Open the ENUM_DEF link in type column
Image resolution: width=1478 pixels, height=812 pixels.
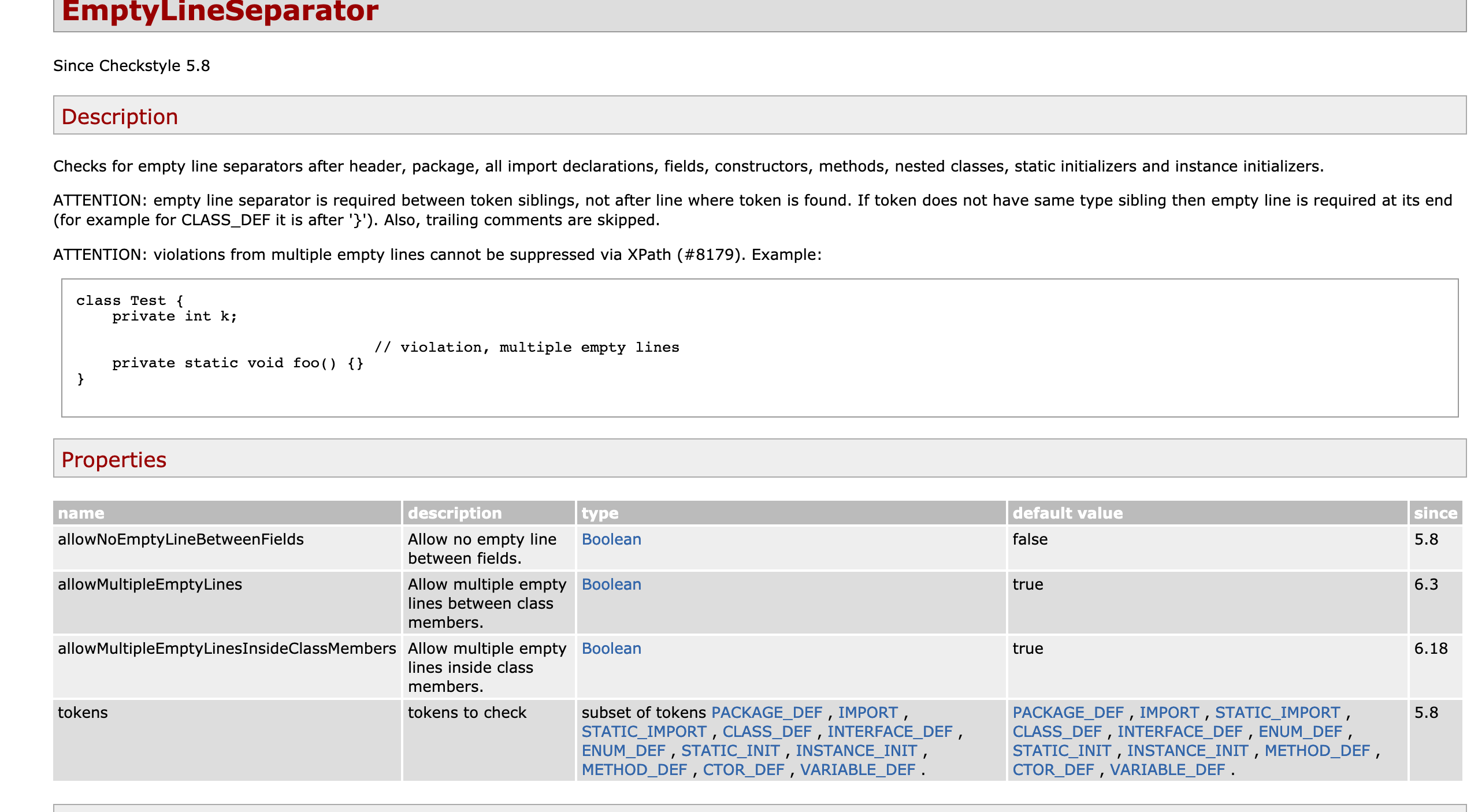click(x=622, y=750)
